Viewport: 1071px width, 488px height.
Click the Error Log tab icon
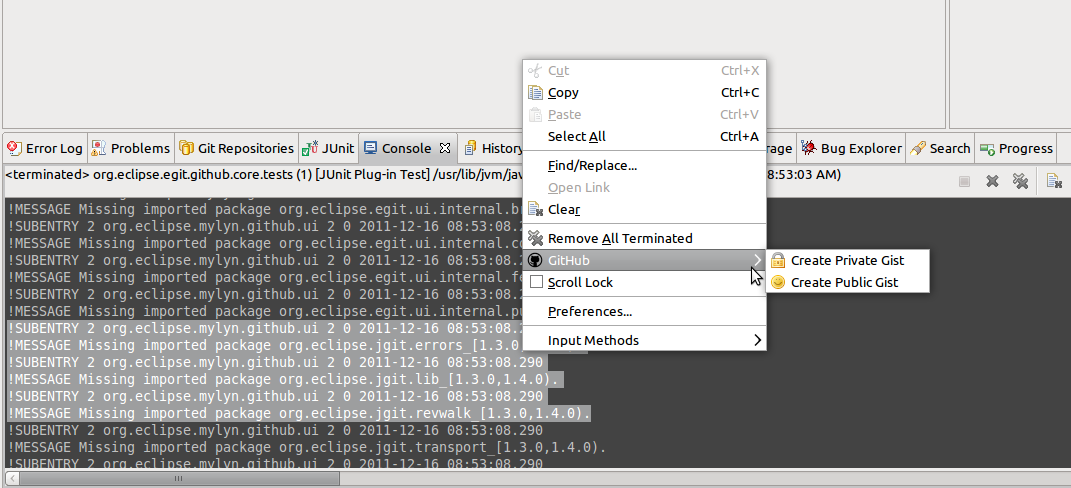click(x=14, y=148)
